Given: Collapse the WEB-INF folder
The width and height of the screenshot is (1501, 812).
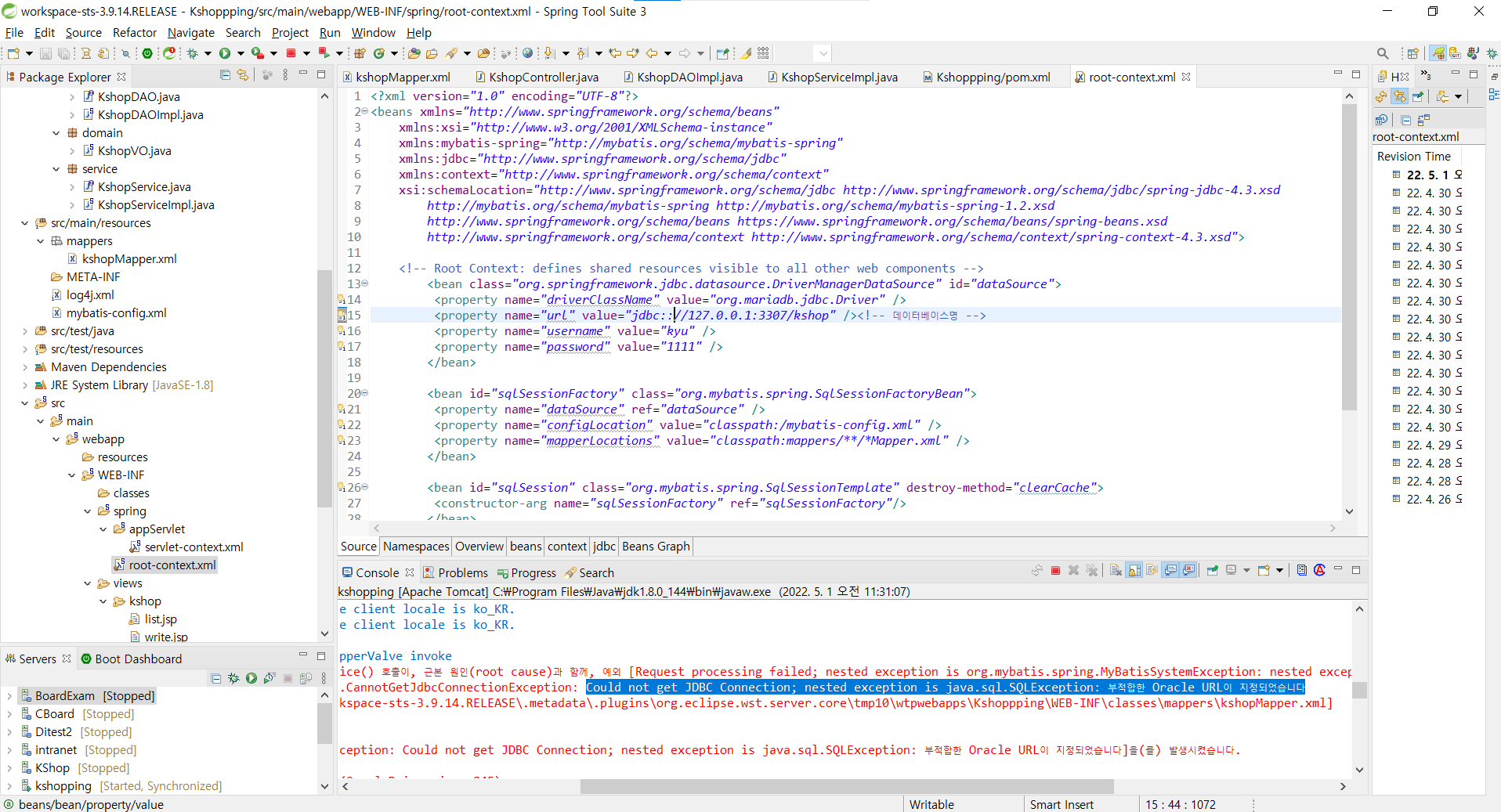Looking at the screenshot, I should [x=71, y=475].
